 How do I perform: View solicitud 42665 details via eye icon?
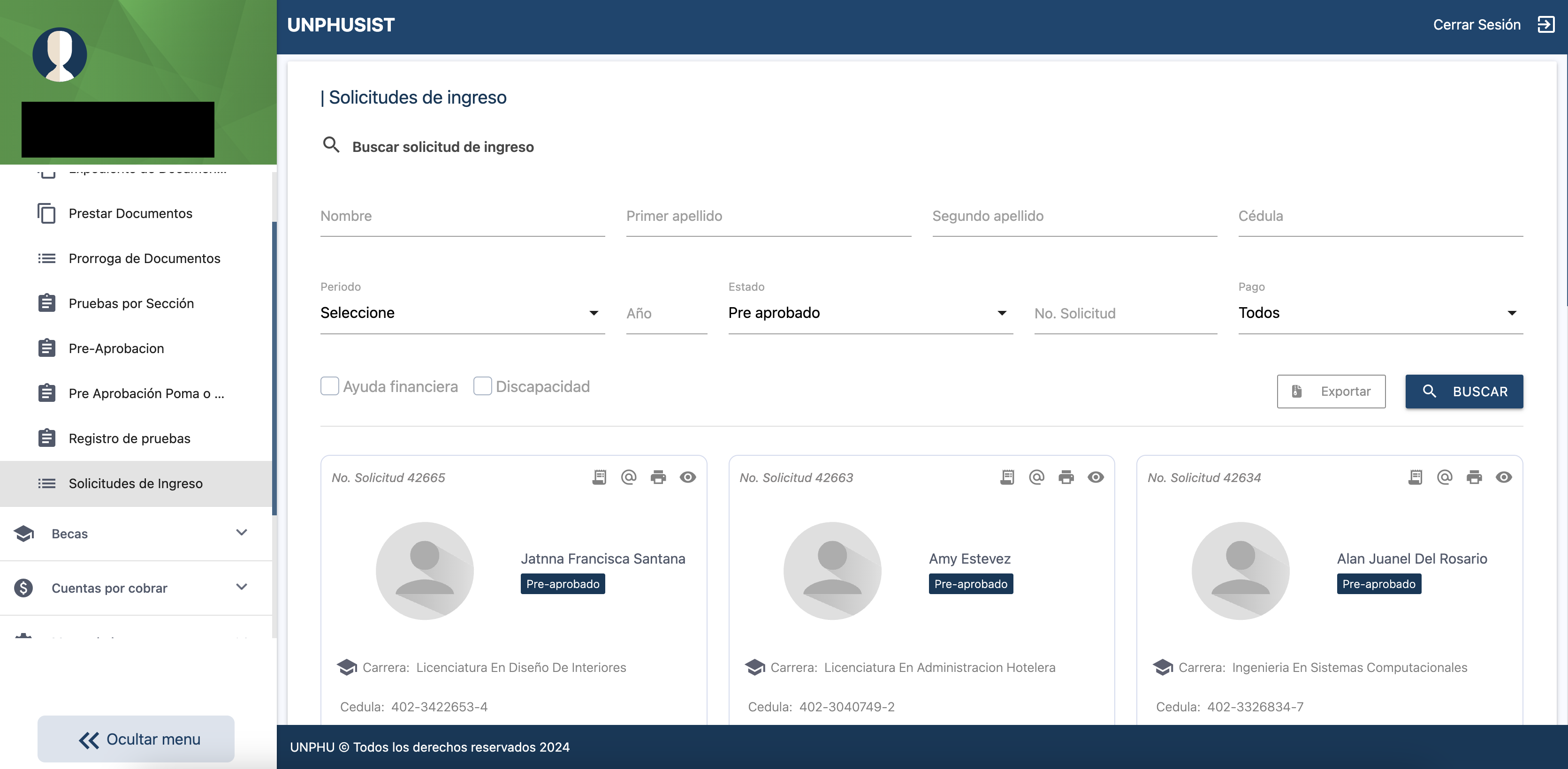point(688,477)
